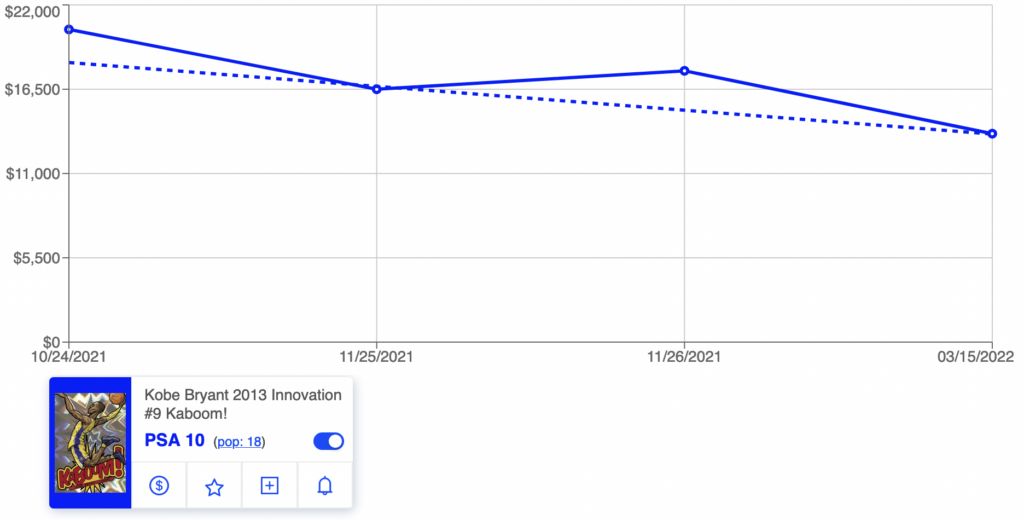Click the Kobe Bryant 2013 Innovation card title
The width and height of the screenshot is (1024, 520).
pos(243,404)
